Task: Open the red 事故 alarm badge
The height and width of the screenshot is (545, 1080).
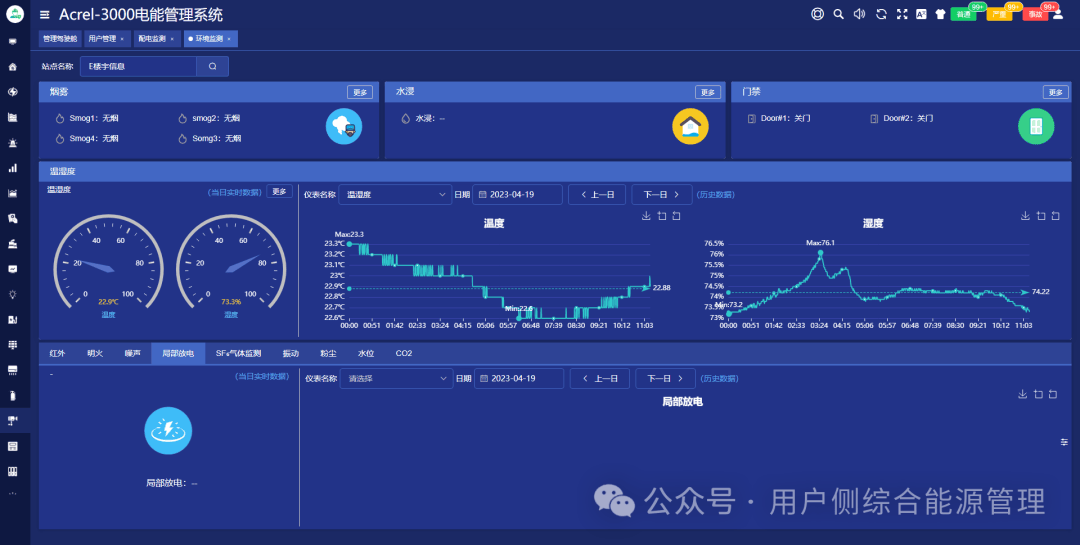Action: point(1035,14)
